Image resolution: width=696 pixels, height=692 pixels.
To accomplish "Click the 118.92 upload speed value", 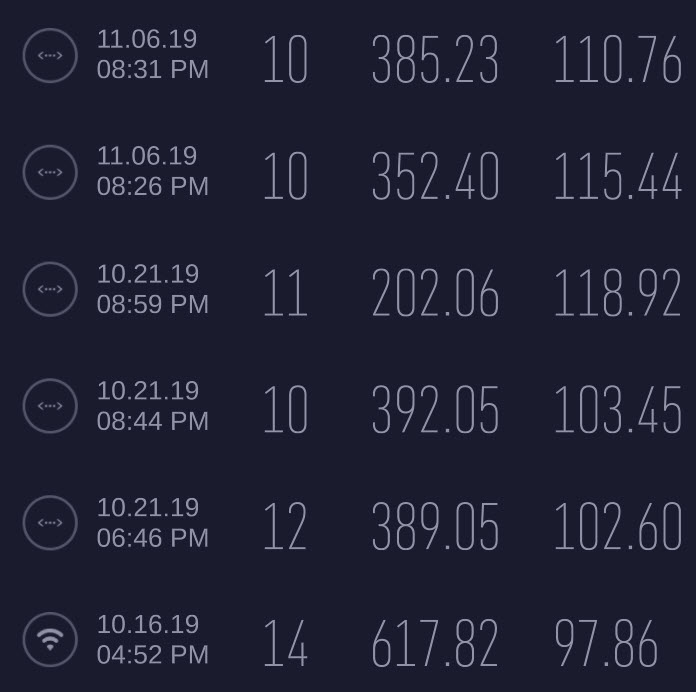I will click(x=617, y=295).
